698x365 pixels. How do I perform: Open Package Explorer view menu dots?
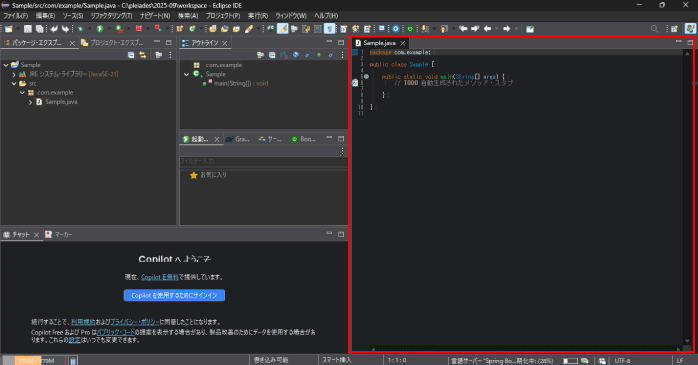click(x=170, y=55)
